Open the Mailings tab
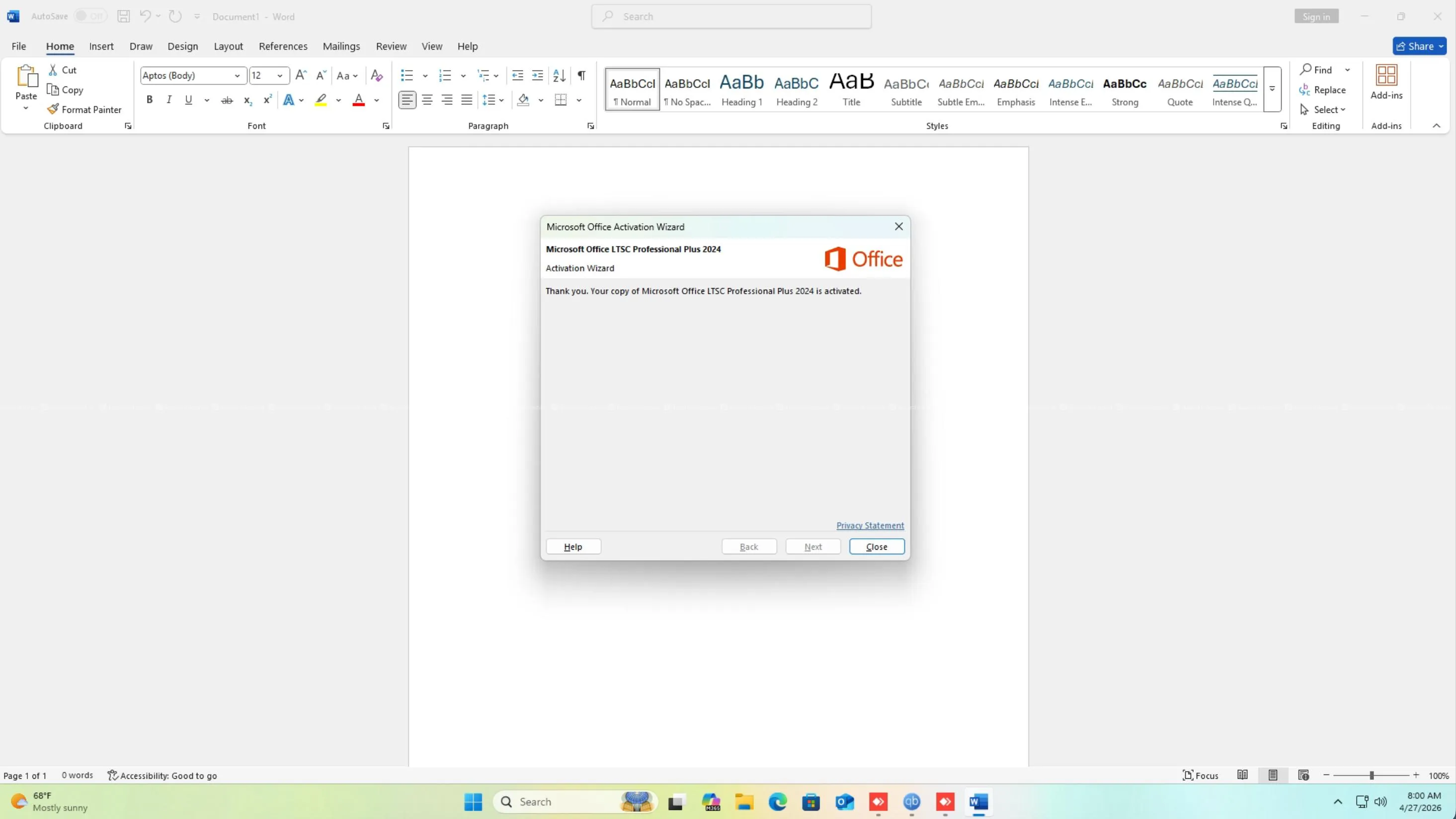 341,46
